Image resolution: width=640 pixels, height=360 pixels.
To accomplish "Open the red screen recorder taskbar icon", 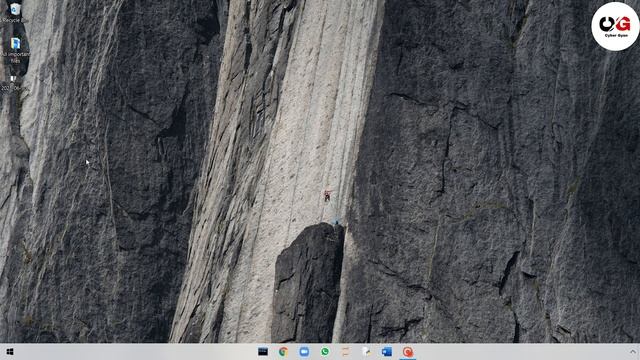I will point(407,351).
